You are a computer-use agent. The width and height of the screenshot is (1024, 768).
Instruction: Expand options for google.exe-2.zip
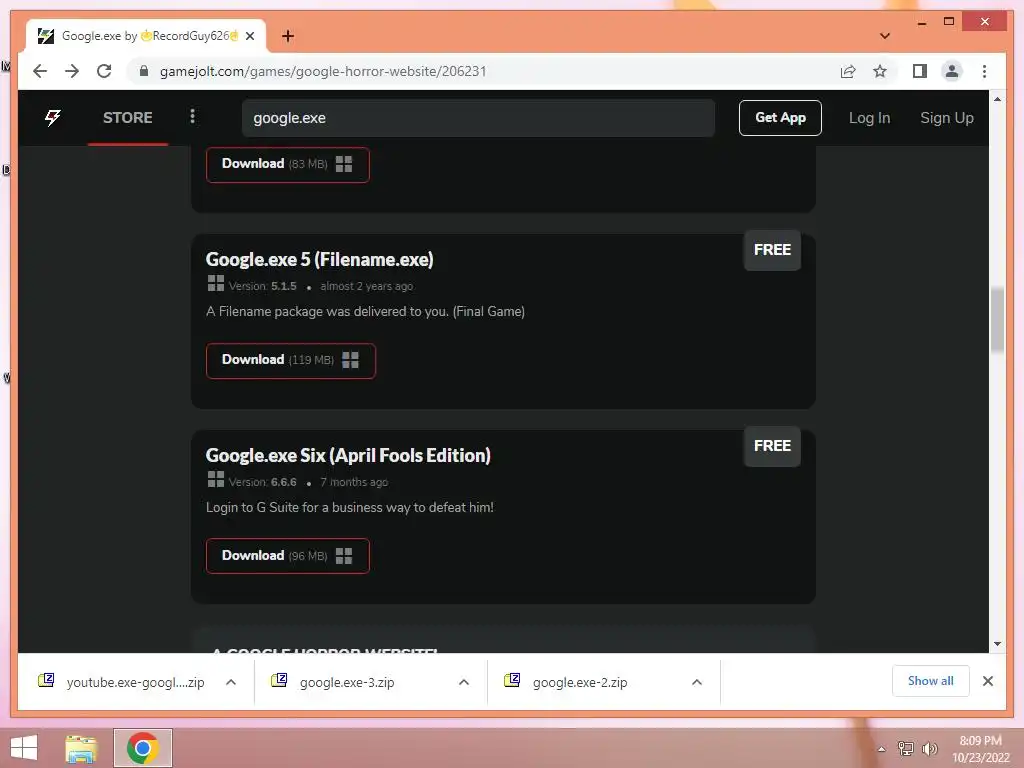coord(697,682)
